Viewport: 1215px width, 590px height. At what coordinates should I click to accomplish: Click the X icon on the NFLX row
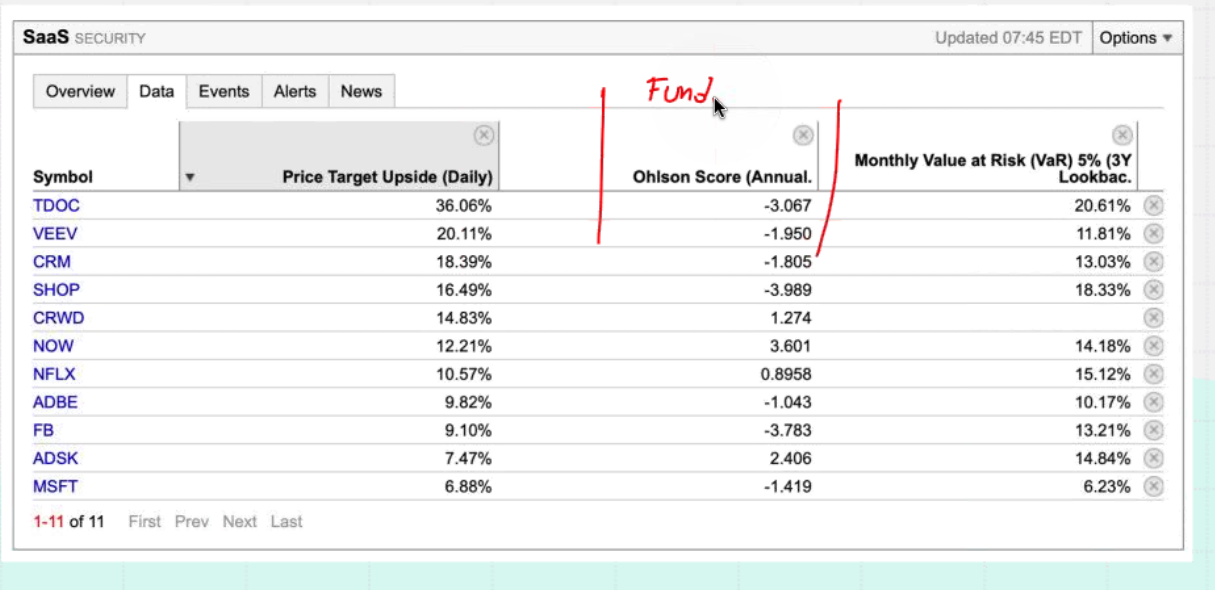[x=1153, y=374]
